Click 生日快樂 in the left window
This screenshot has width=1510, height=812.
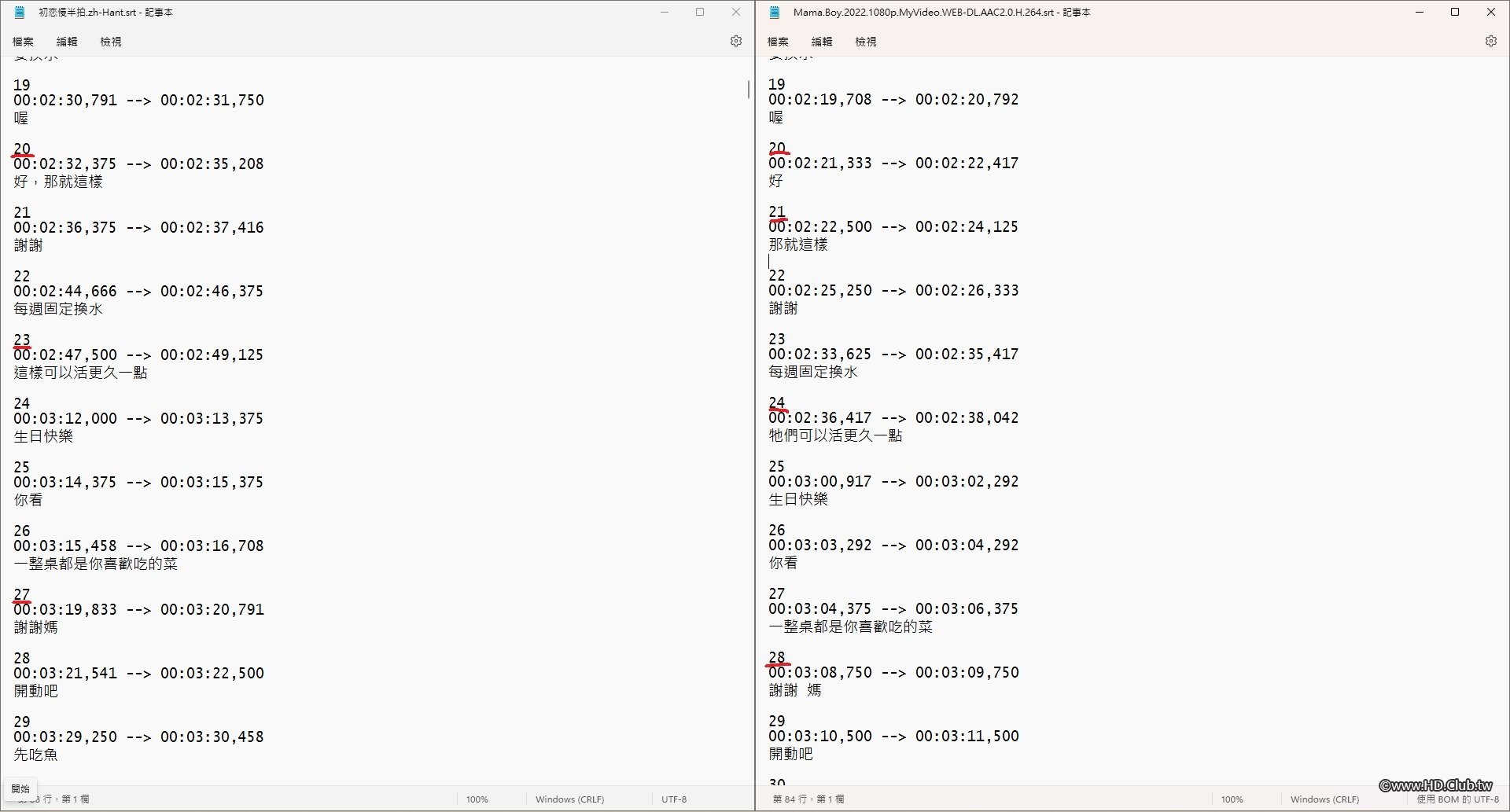point(43,436)
